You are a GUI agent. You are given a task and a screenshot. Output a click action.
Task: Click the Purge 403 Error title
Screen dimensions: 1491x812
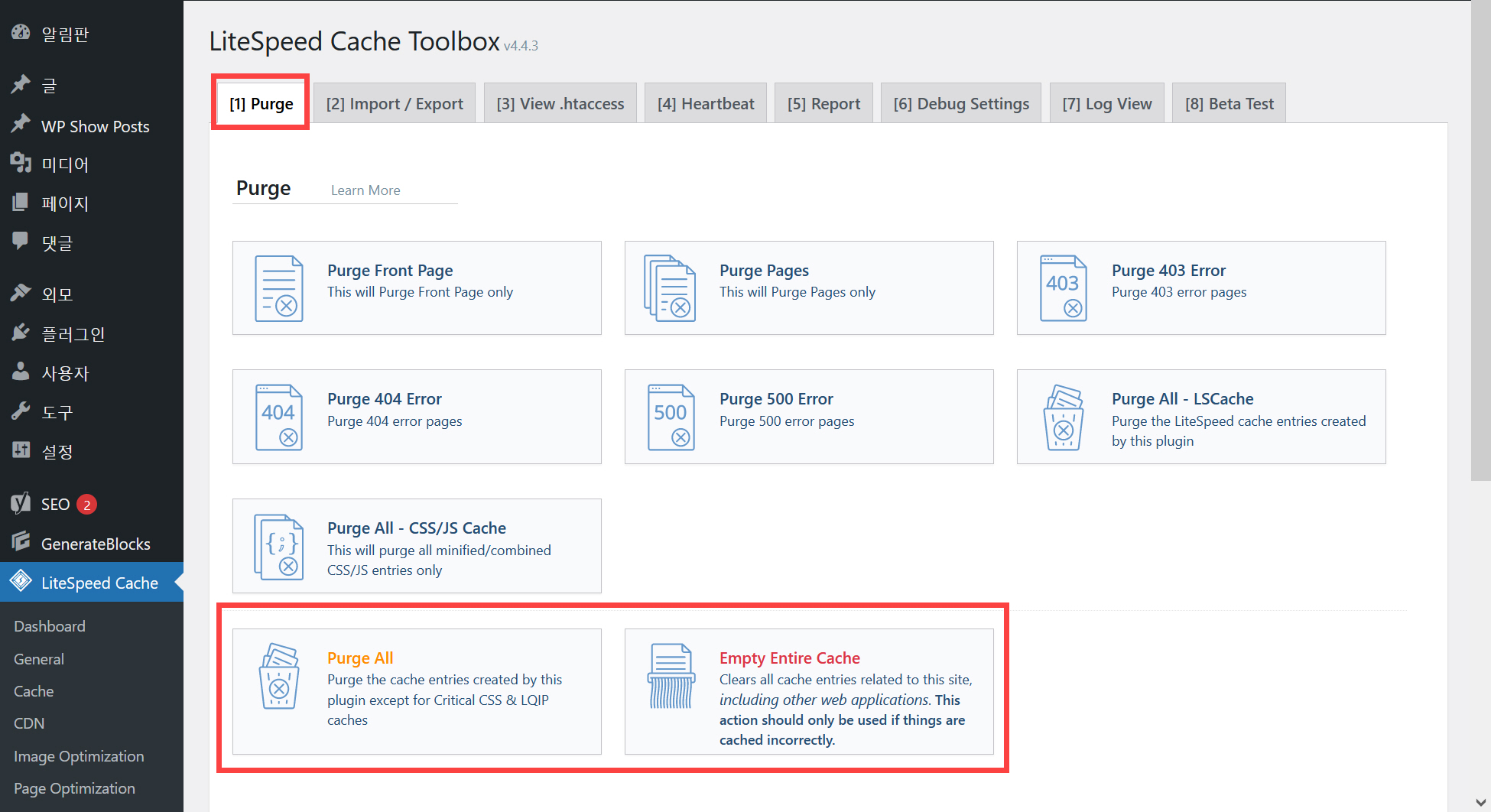1168,271
